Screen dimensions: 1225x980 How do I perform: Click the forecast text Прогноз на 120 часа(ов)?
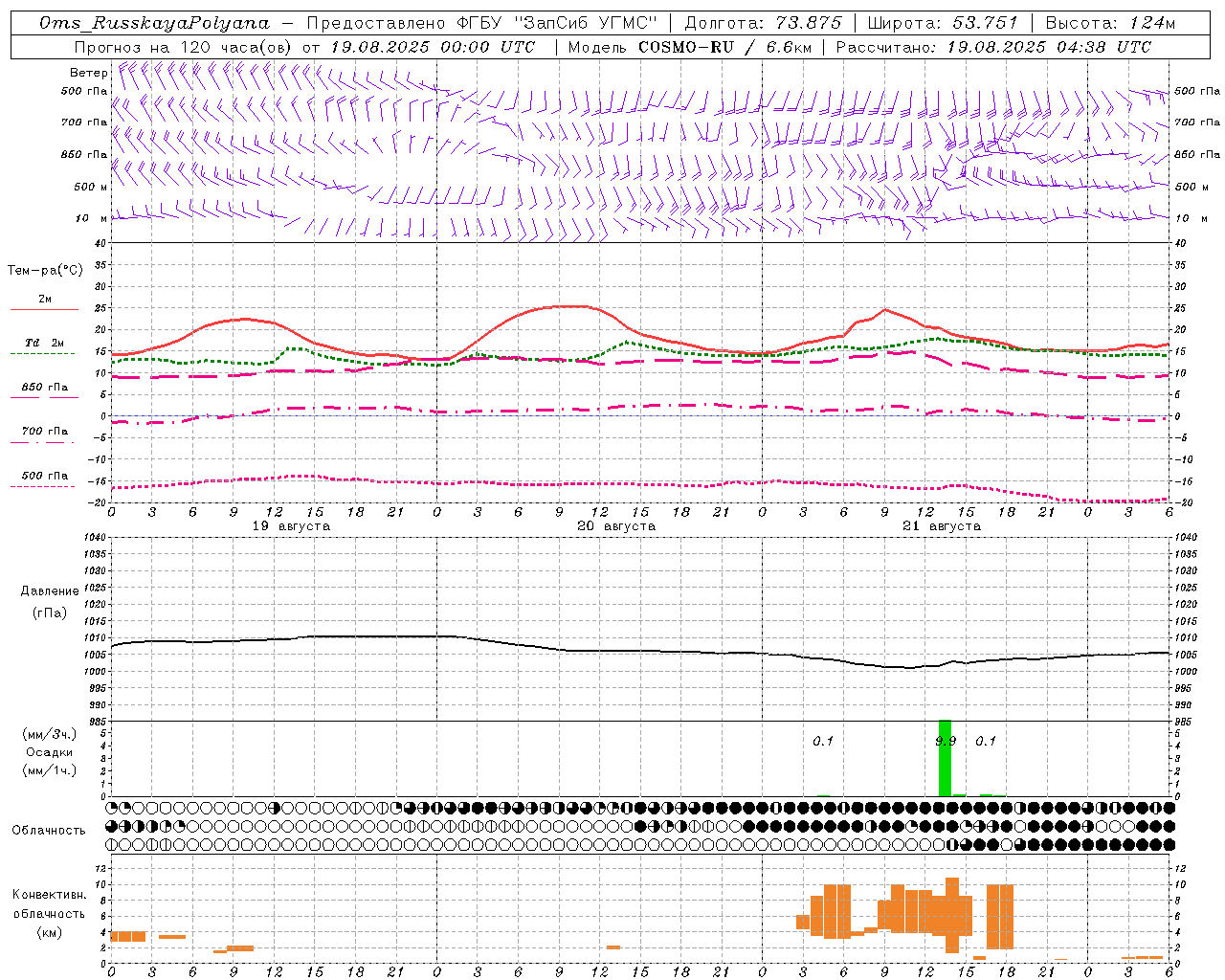pyautogui.click(x=184, y=47)
